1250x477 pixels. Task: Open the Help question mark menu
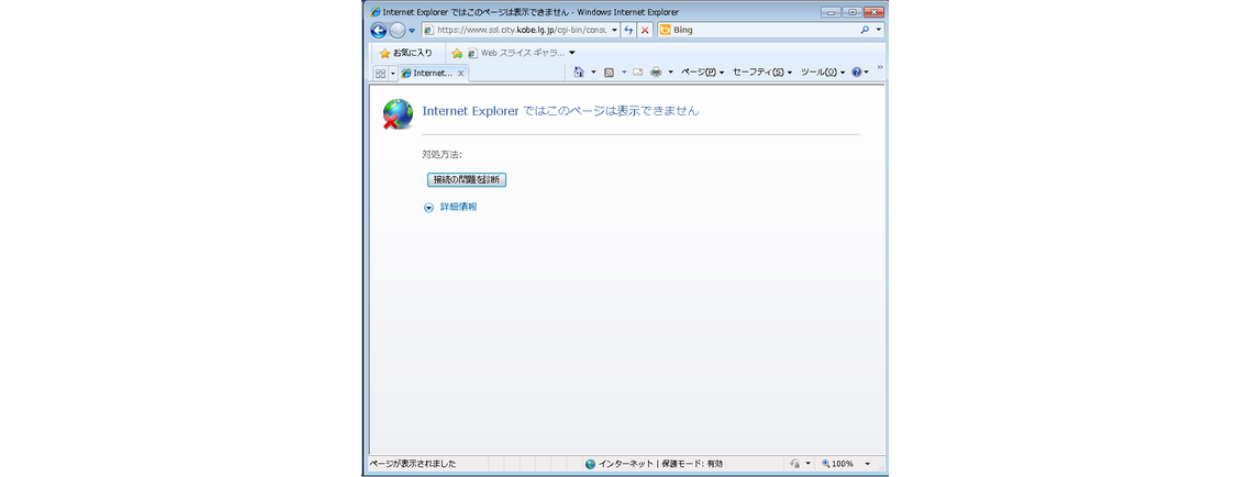(x=860, y=72)
